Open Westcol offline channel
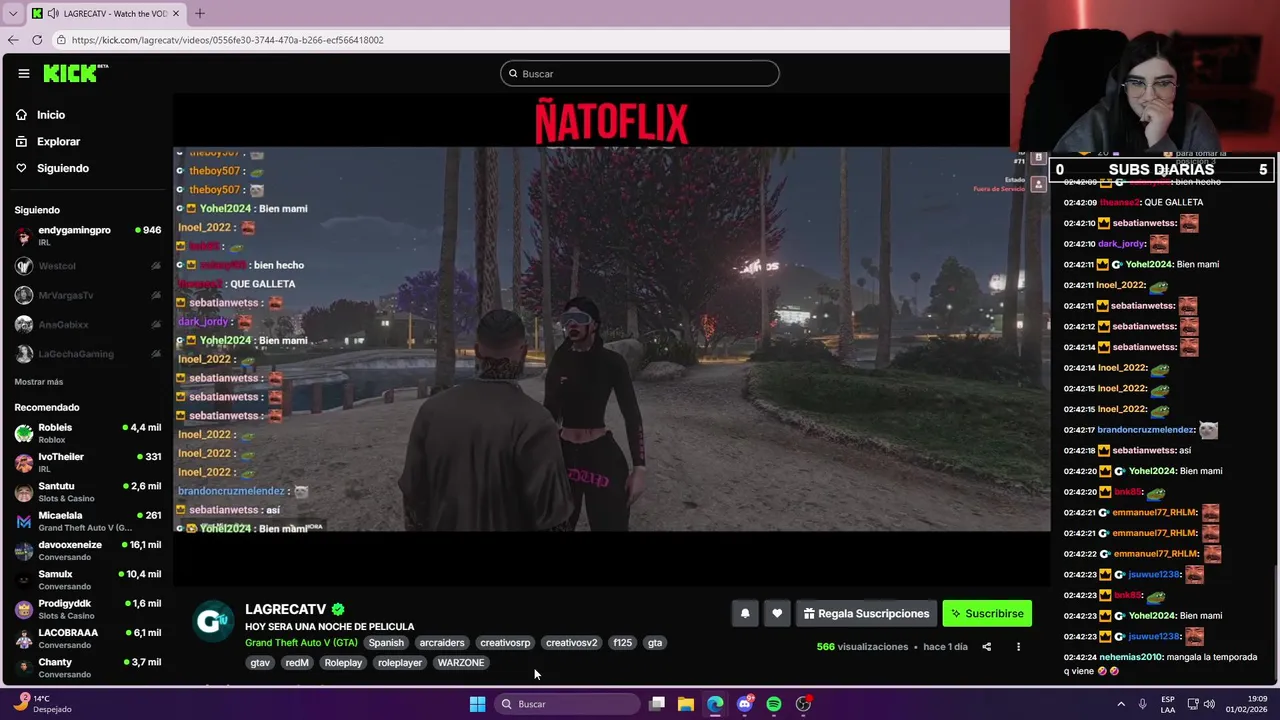Image resolution: width=1280 pixels, height=720 pixels. click(88, 266)
